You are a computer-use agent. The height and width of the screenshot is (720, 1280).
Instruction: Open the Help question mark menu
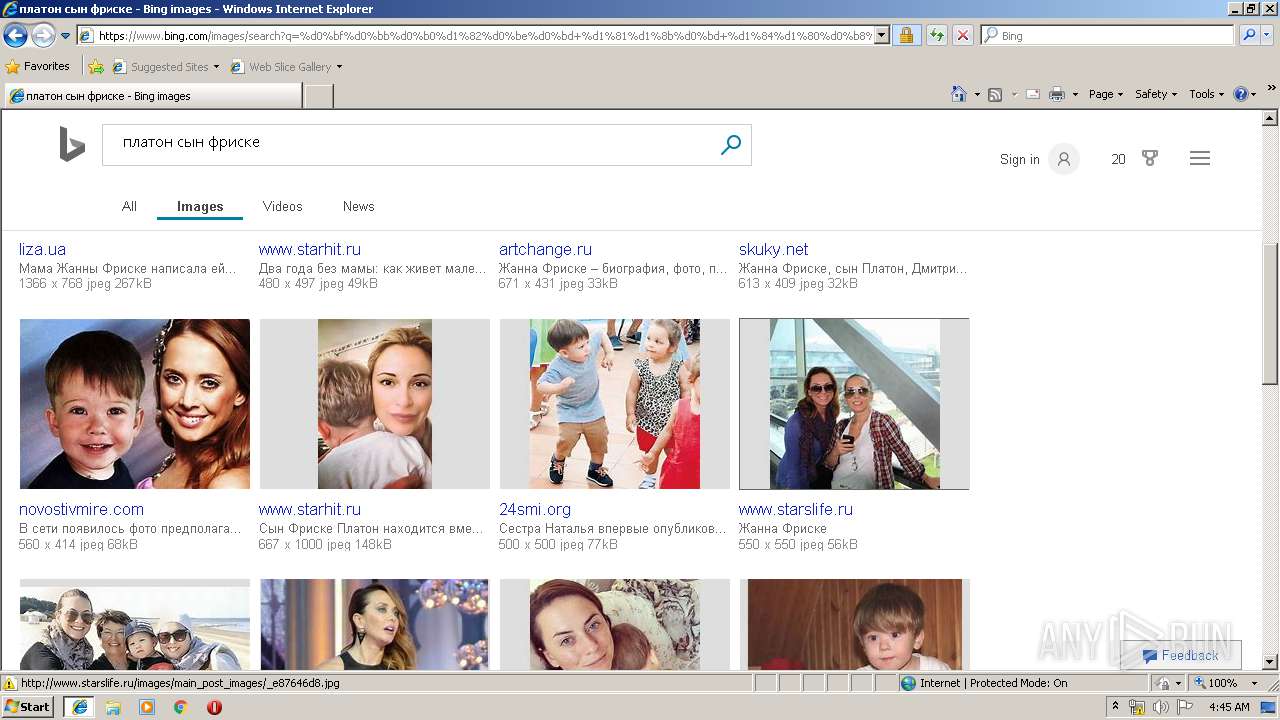1244,94
